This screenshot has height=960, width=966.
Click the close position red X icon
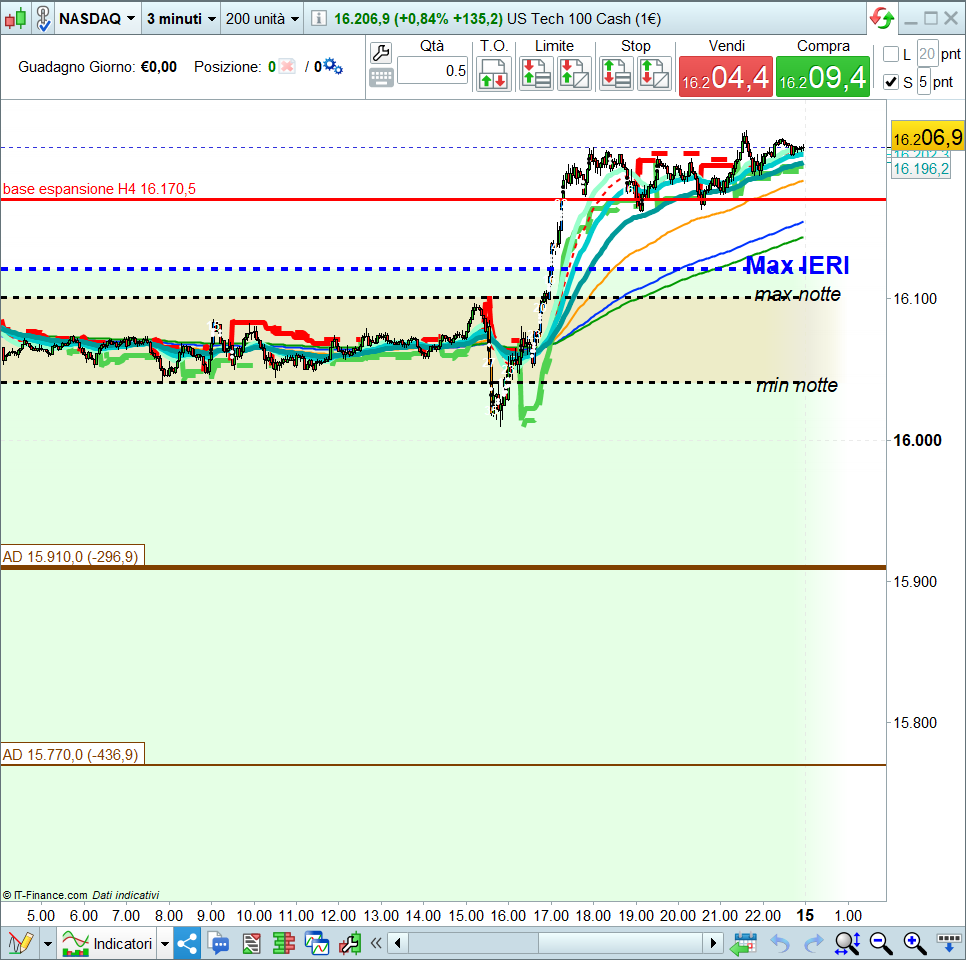coord(287,67)
